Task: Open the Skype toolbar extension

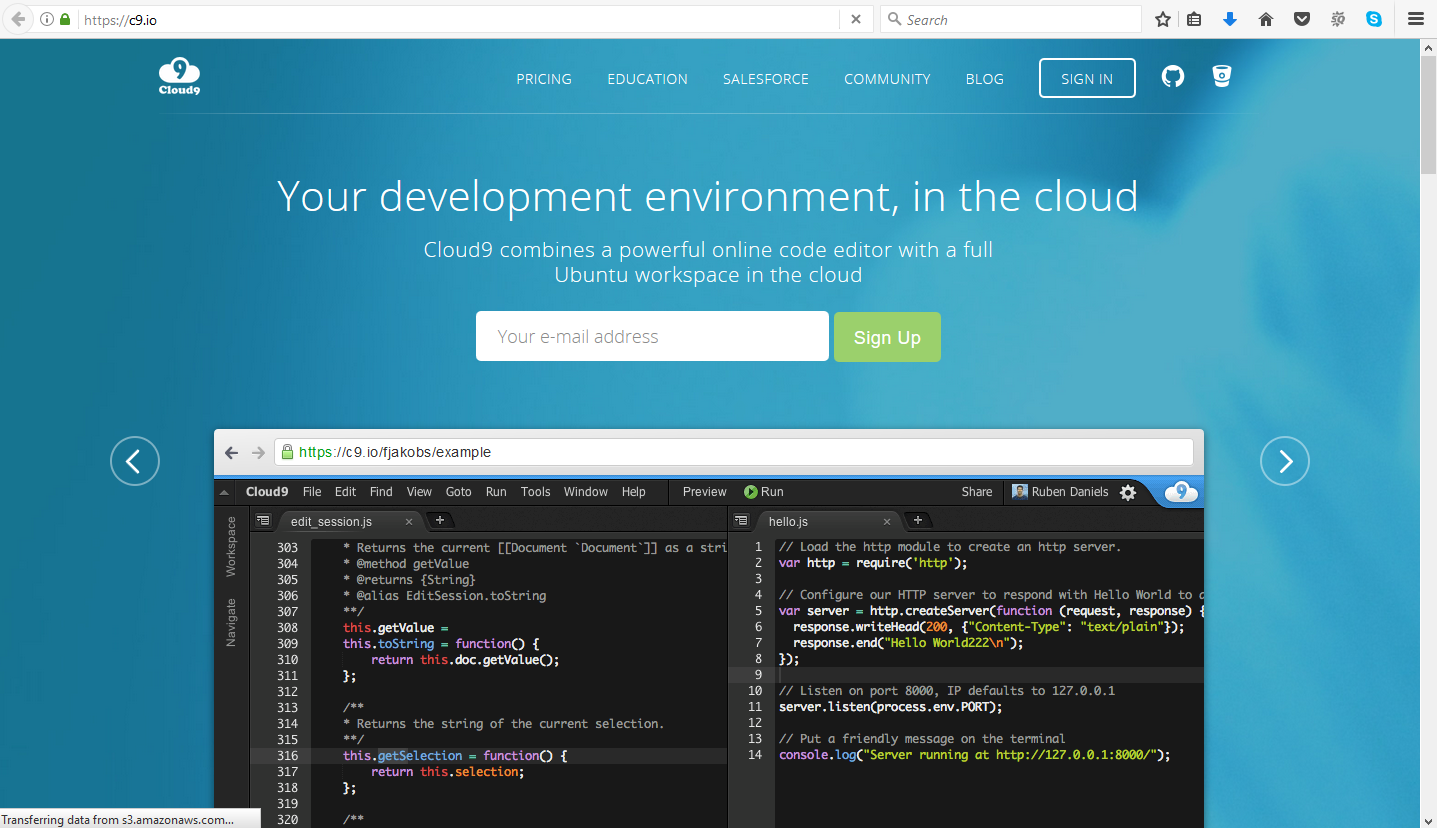Action: [1374, 19]
